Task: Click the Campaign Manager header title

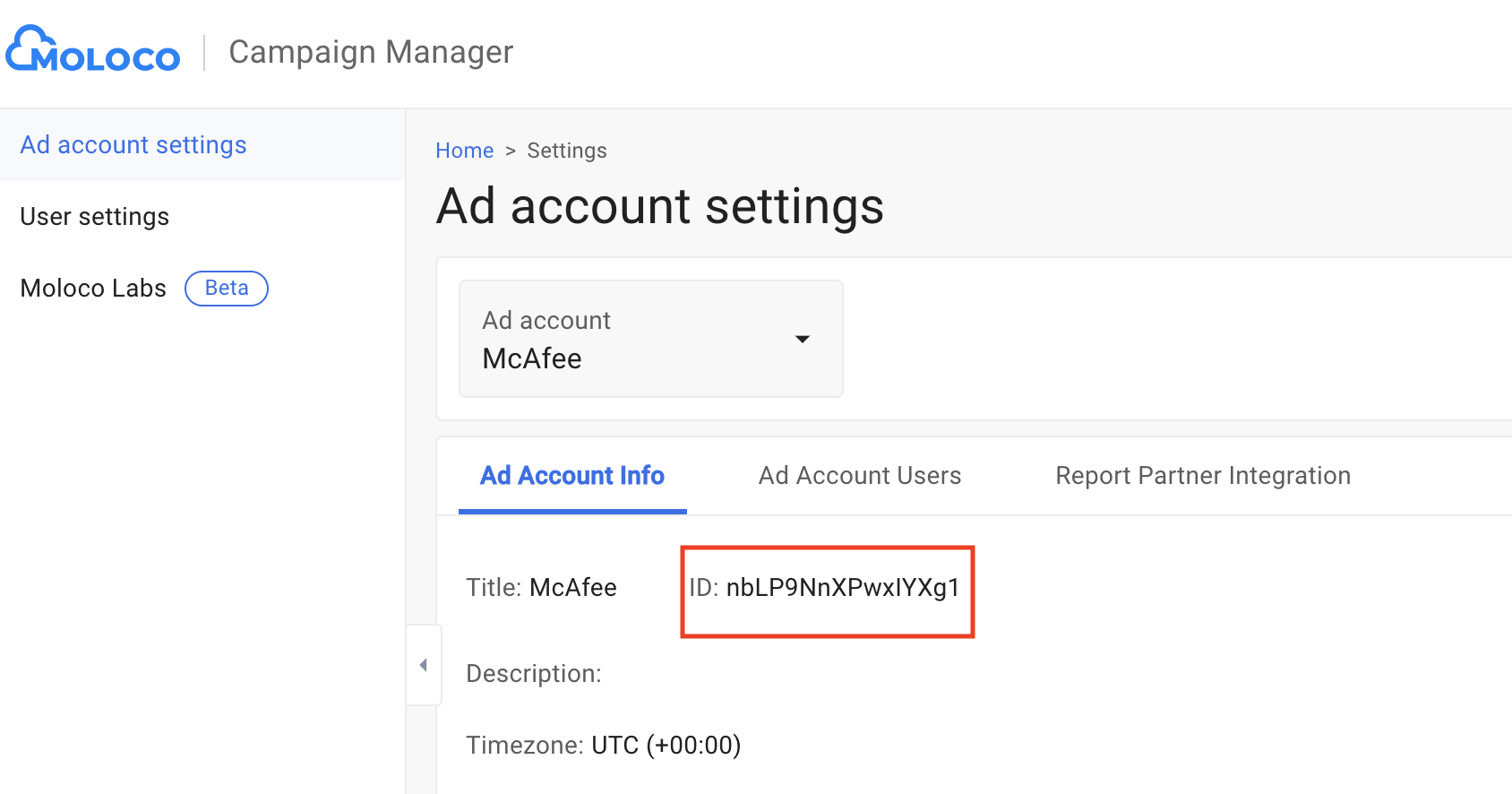Action: coord(371,52)
